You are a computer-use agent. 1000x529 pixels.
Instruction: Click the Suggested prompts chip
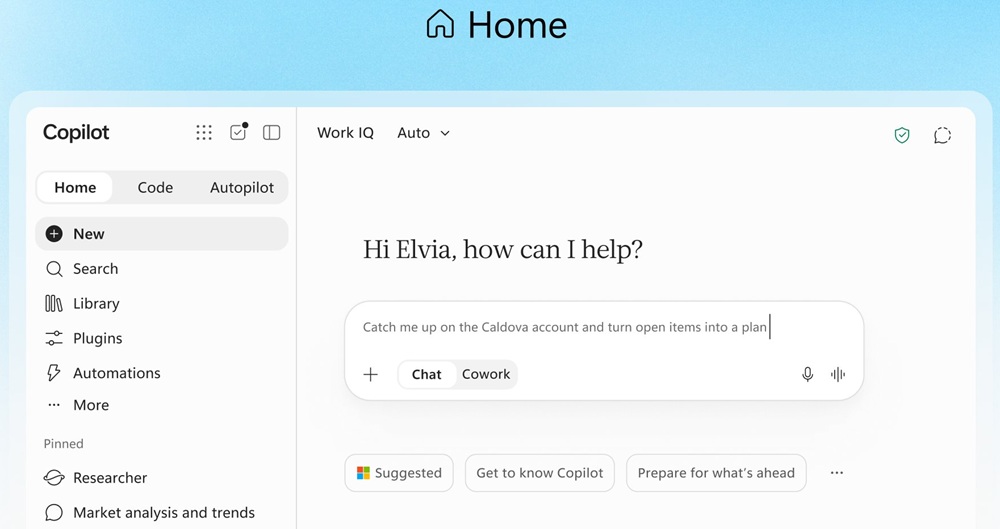tap(399, 473)
